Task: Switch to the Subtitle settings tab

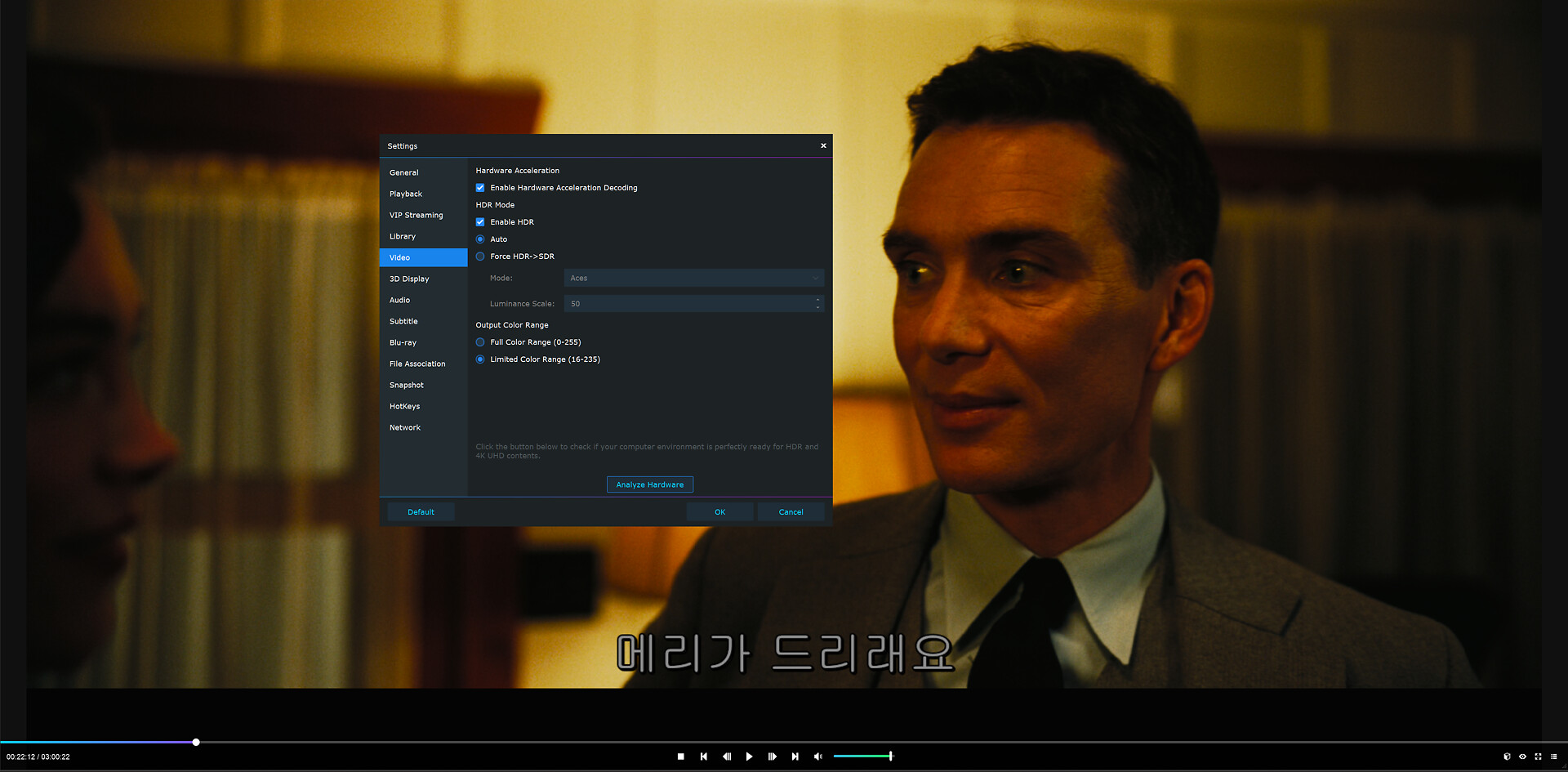Action: [403, 322]
